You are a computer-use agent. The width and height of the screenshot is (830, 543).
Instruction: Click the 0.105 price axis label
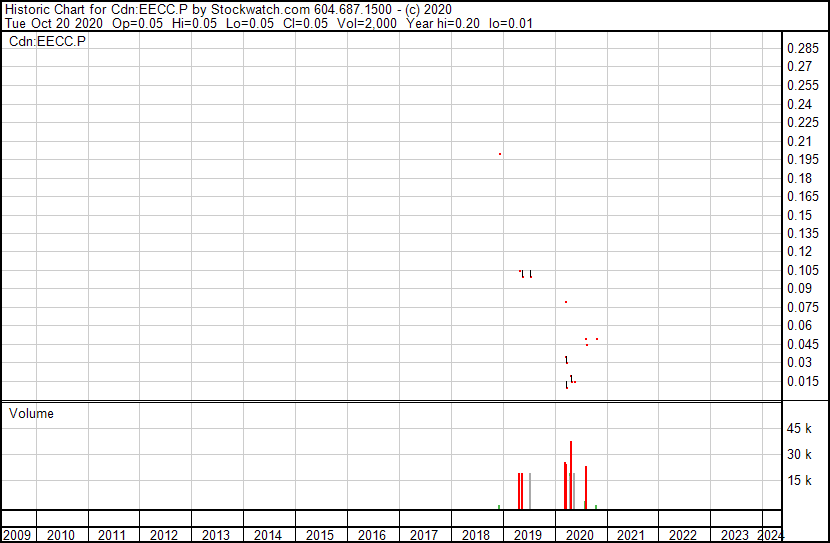click(x=802, y=270)
